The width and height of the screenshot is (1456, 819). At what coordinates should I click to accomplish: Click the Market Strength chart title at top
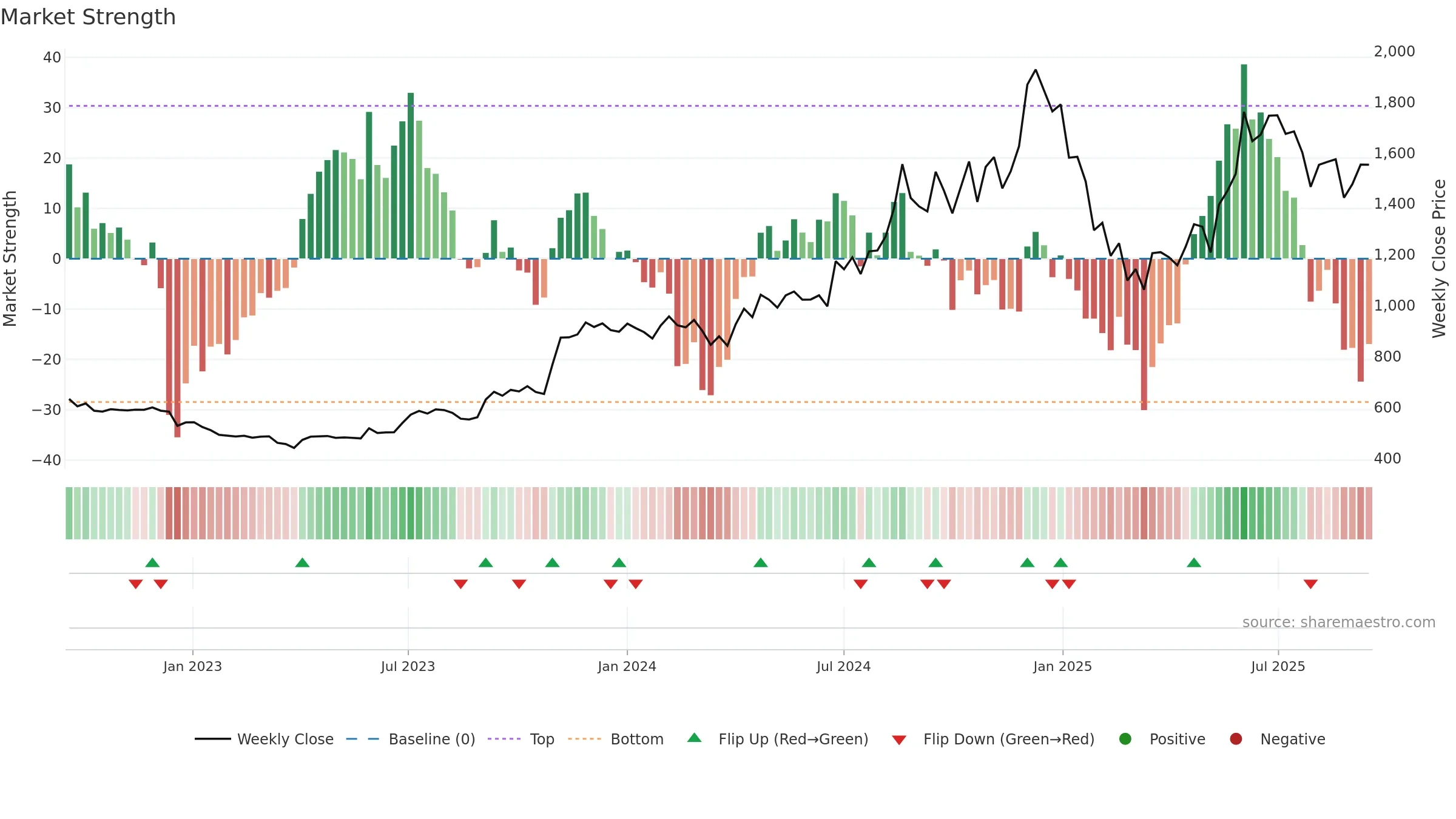pos(89,17)
